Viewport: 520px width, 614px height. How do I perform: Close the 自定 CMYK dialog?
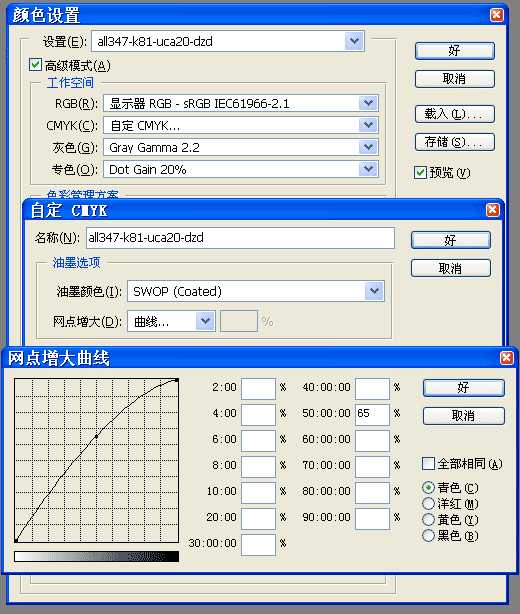pos(493,210)
